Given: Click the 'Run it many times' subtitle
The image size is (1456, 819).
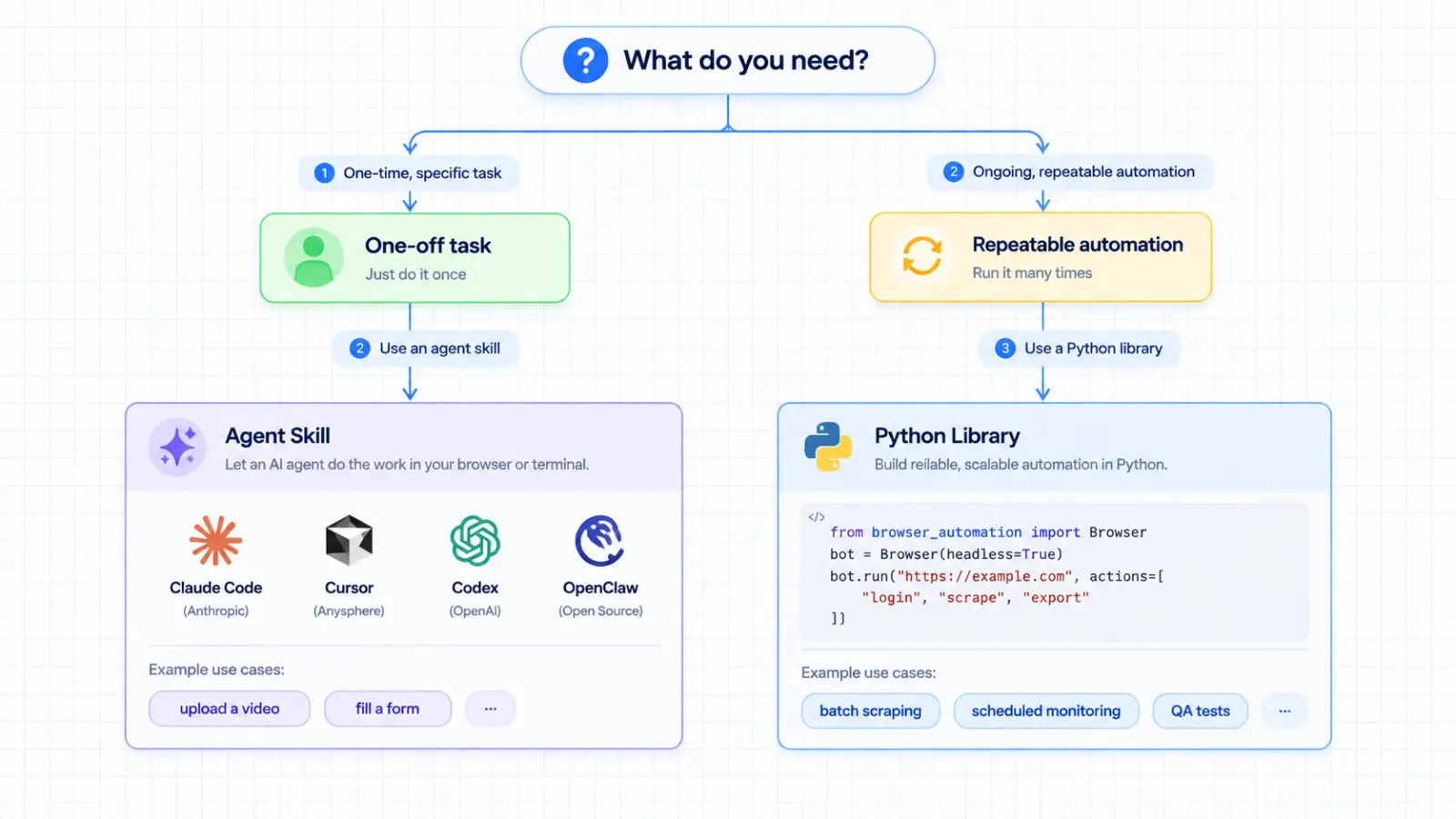Looking at the screenshot, I should pyautogui.click(x=1032, y=273).
